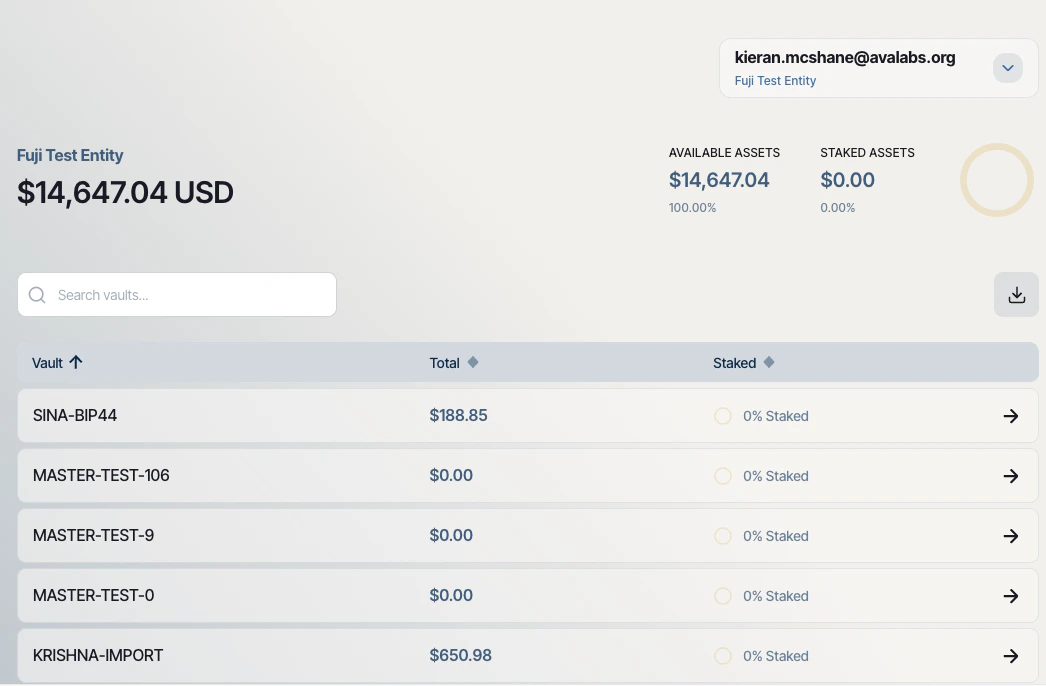Click the $650.98 total value
Viewport: 1046px width, 686px height.
point(460,655)
